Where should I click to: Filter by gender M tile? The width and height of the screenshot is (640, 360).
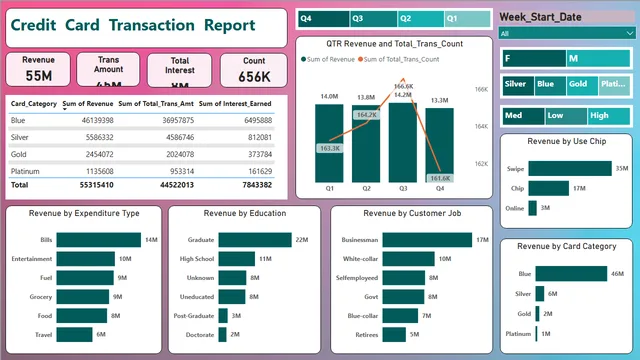pos(598,58)
